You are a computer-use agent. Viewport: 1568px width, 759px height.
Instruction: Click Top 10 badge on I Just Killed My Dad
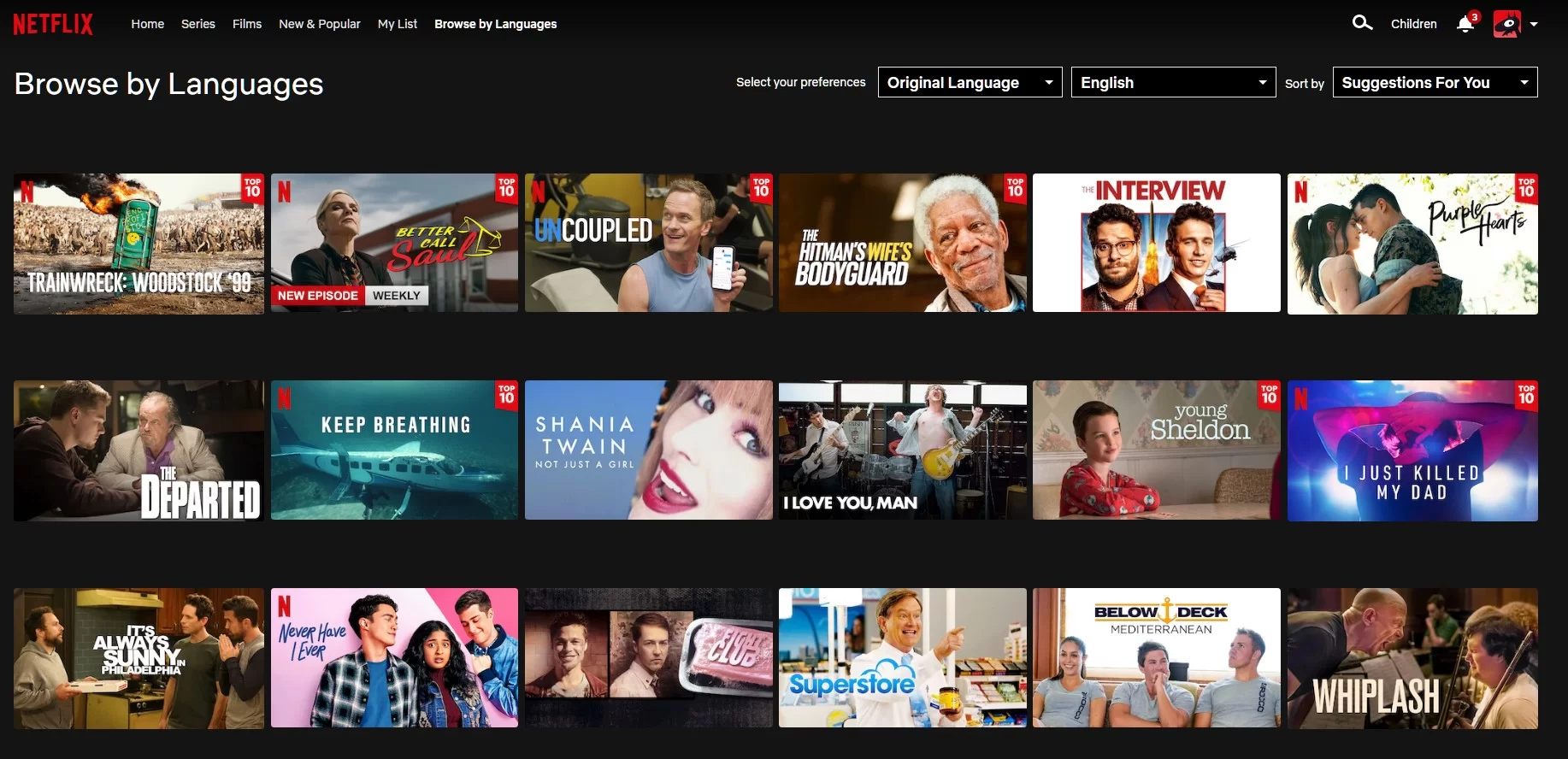pyautogui.click(x=1526, y=396)
